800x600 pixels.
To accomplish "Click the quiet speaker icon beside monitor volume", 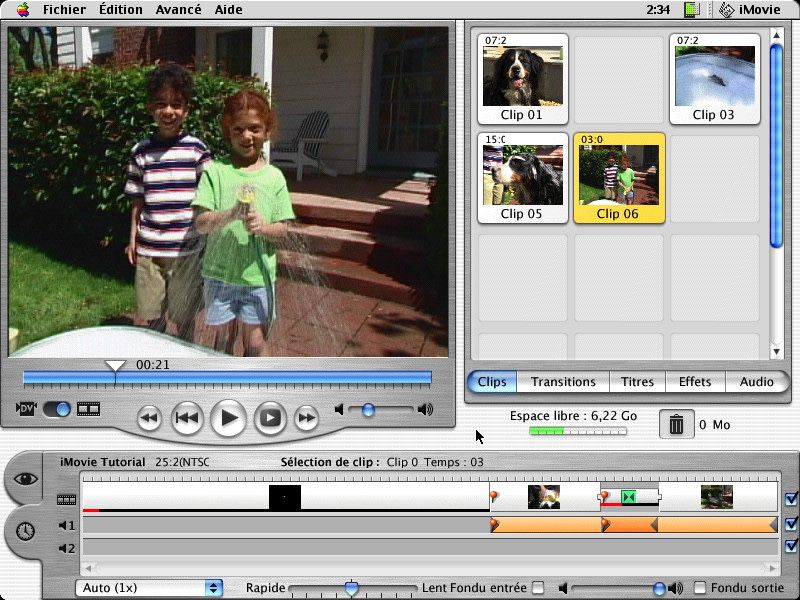I will tap(339, 409).
